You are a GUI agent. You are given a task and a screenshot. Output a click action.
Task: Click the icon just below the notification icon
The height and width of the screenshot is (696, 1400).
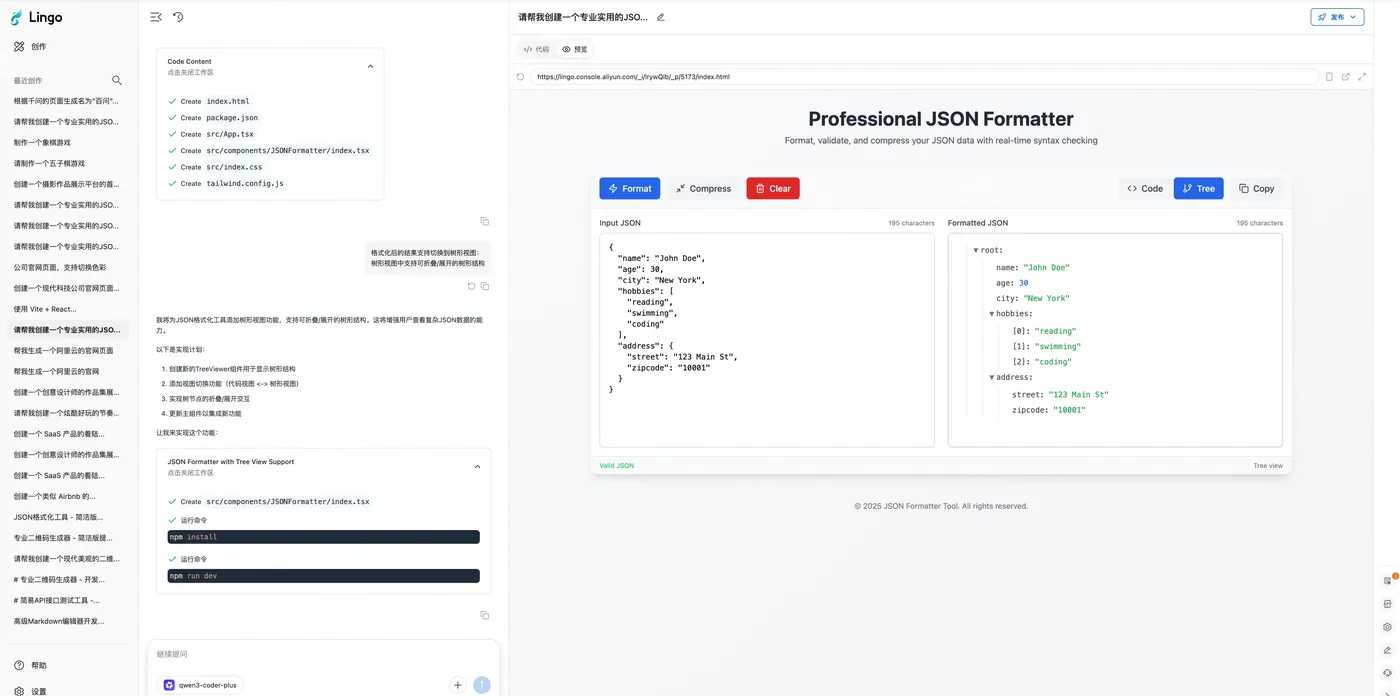(1388, 604)
